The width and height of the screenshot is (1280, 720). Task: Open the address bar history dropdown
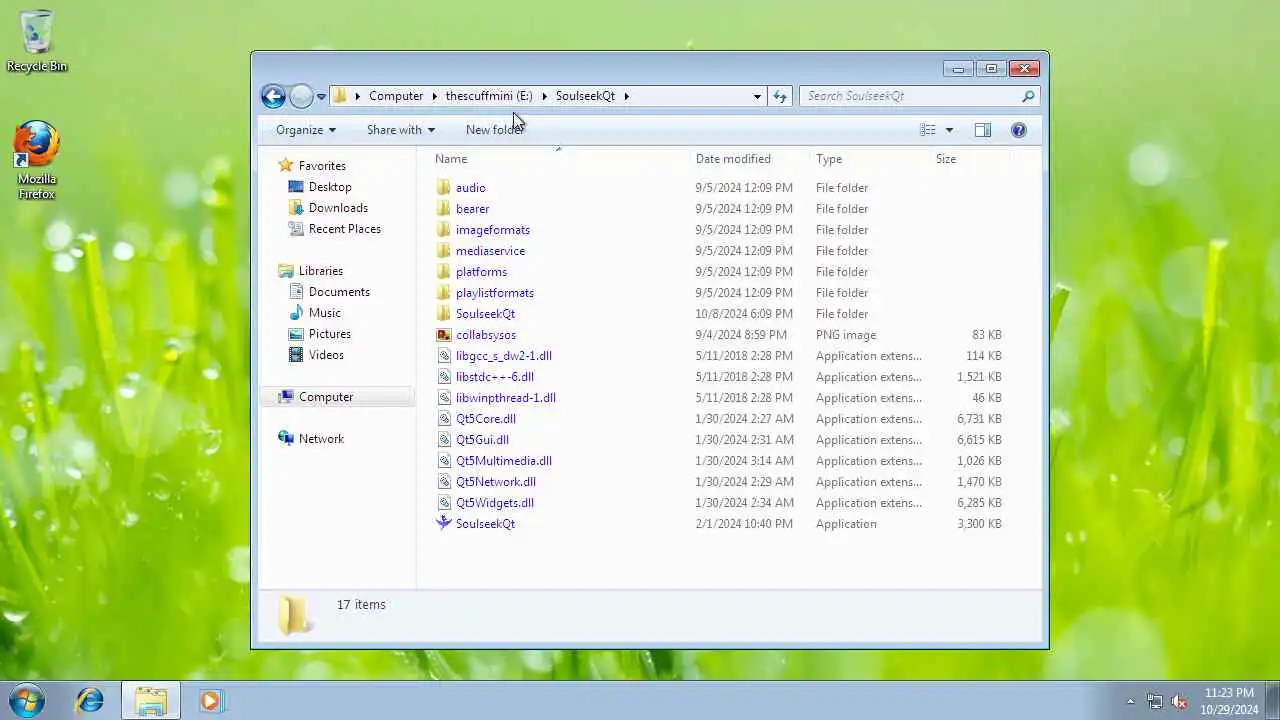point(757,96)
